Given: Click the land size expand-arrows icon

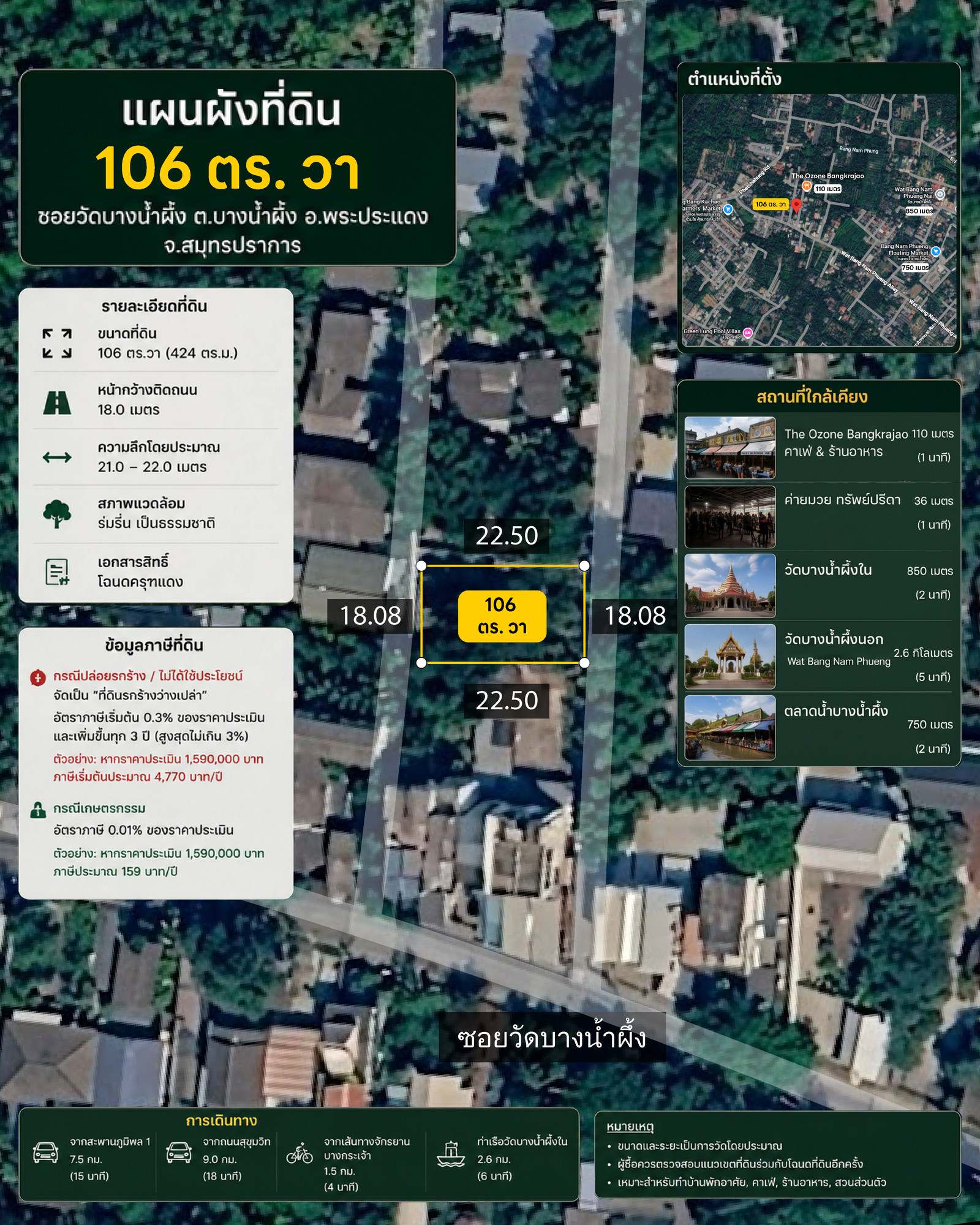Looking at the screenshot, I should [57, 343].
